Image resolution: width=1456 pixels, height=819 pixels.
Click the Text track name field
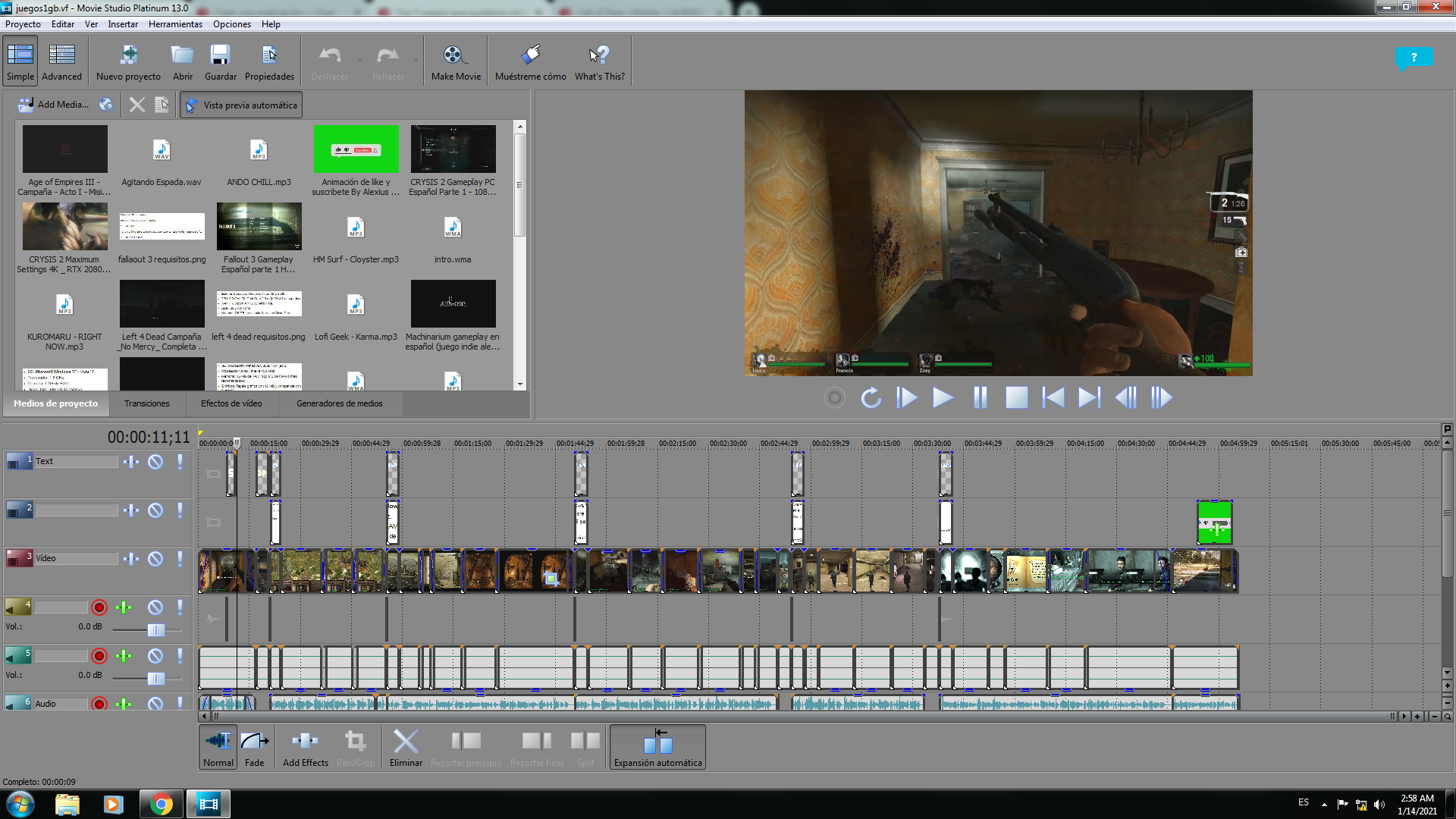tap(76, 461)
